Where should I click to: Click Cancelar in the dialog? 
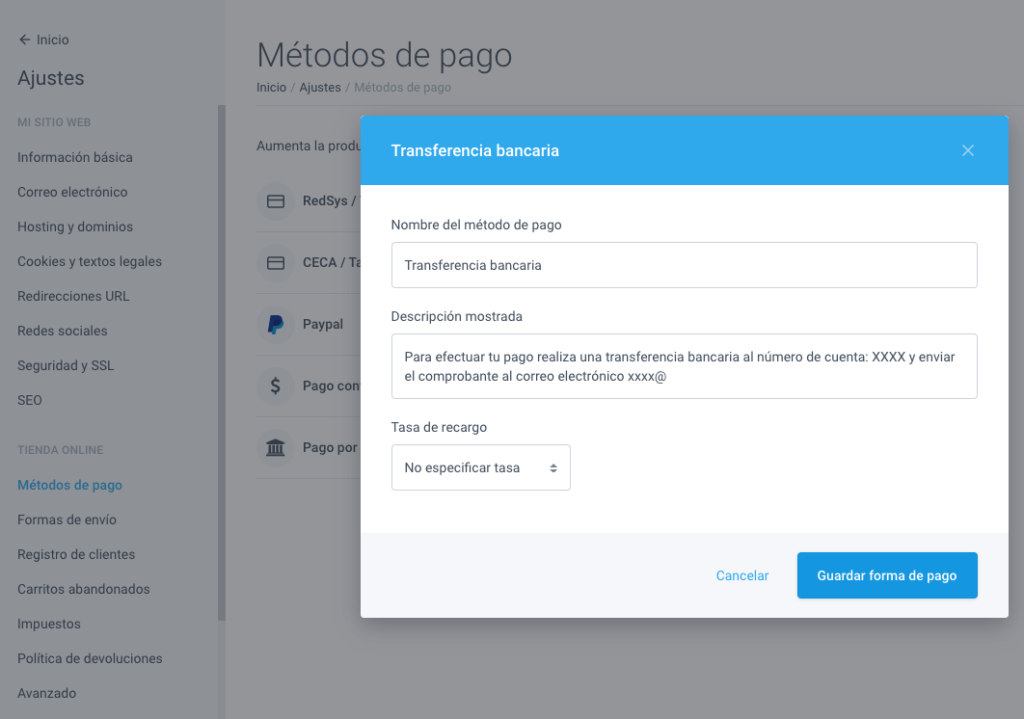(742, 575)
